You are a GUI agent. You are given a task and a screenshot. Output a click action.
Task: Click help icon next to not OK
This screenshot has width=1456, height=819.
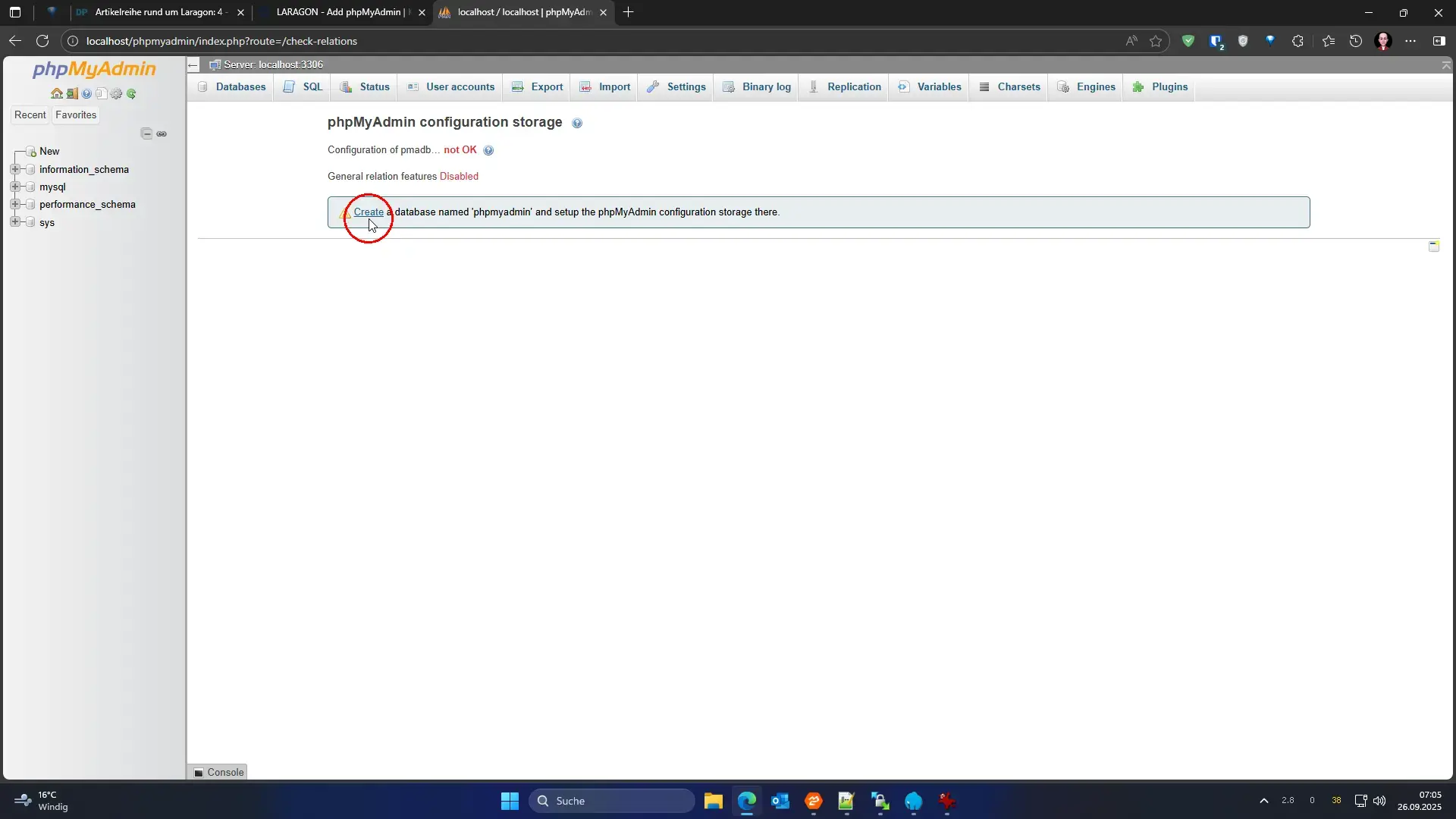488,150
